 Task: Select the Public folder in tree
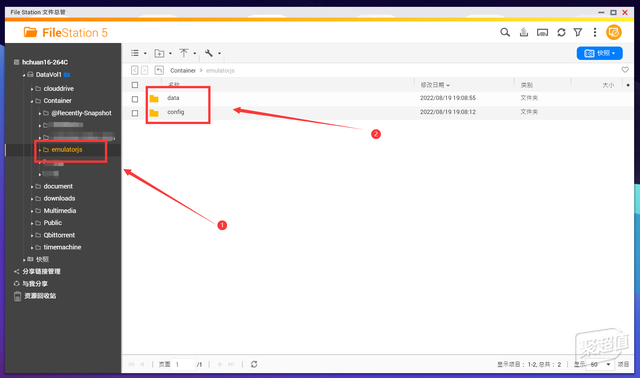(53, 223)
